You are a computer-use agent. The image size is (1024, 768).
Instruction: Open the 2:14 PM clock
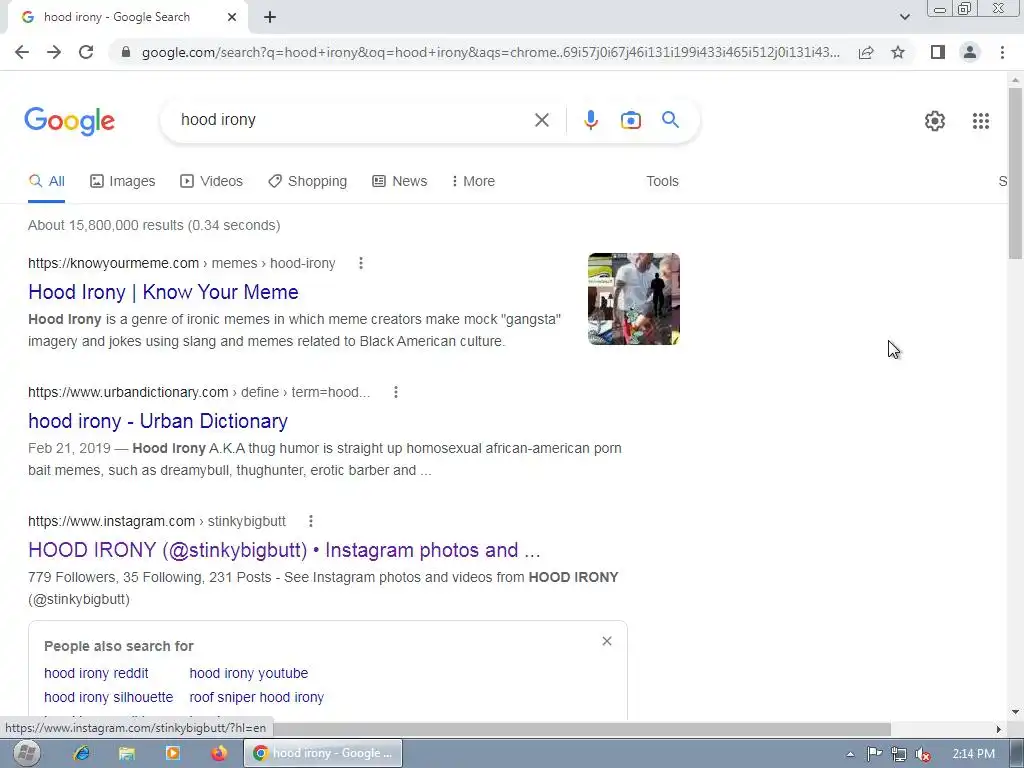pyautogui.click(x=973, y=754)
